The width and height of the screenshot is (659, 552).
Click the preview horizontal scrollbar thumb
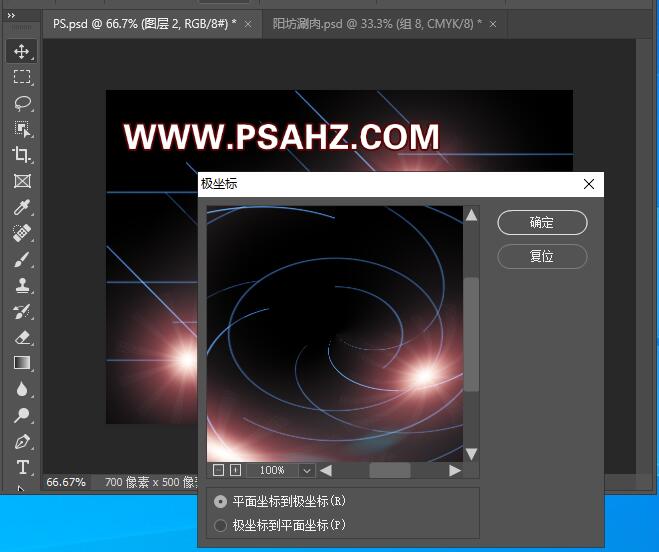pos(390,470)
